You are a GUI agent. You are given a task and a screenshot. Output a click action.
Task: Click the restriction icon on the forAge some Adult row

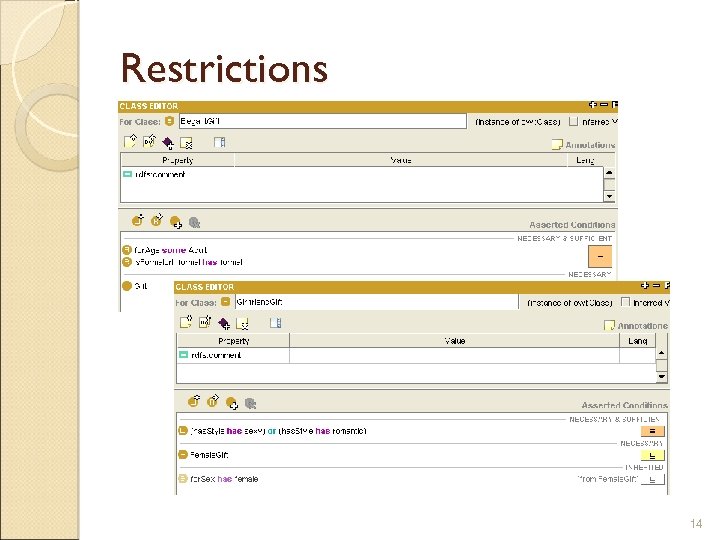pos(127,250)
